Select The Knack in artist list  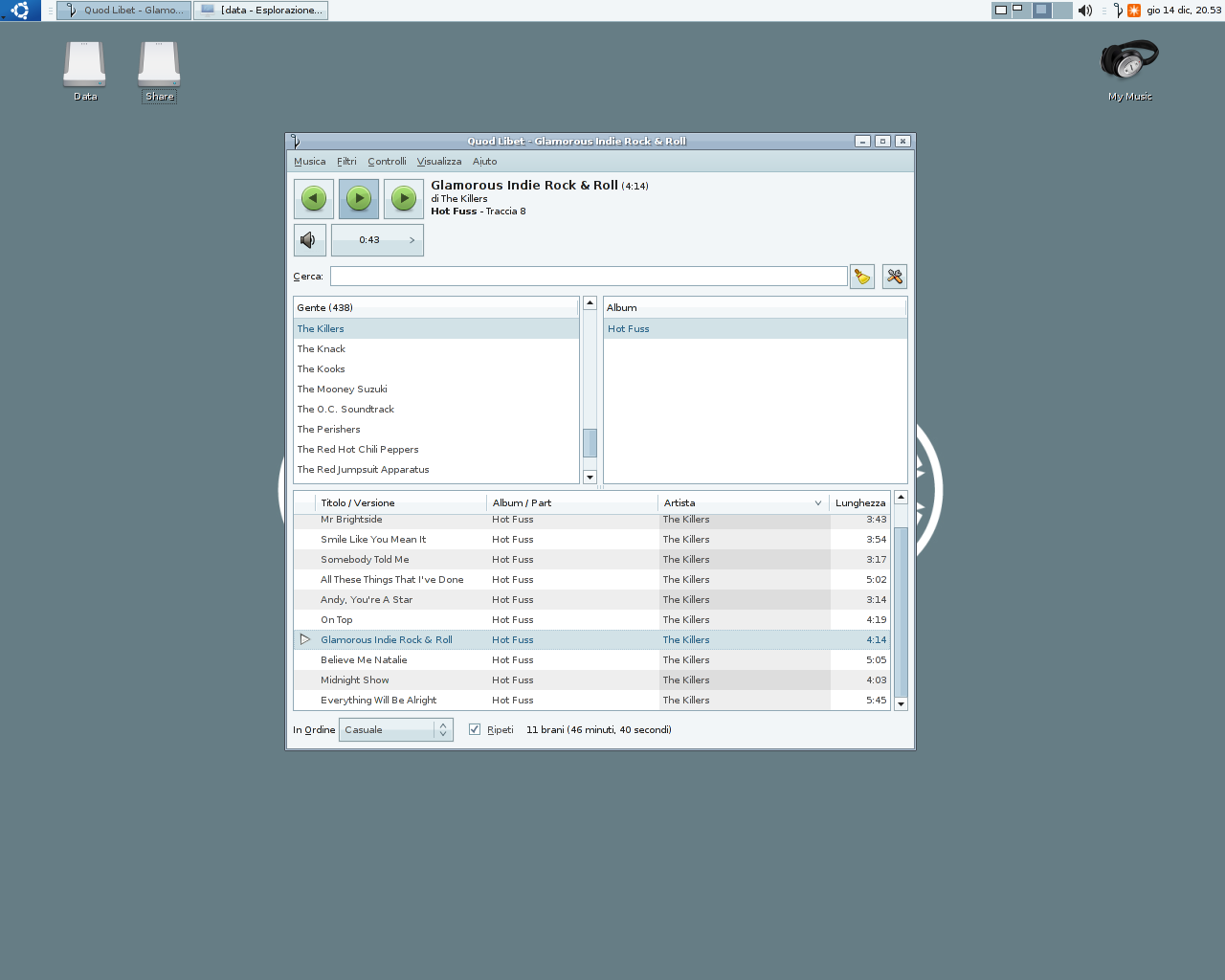[435, 348]
